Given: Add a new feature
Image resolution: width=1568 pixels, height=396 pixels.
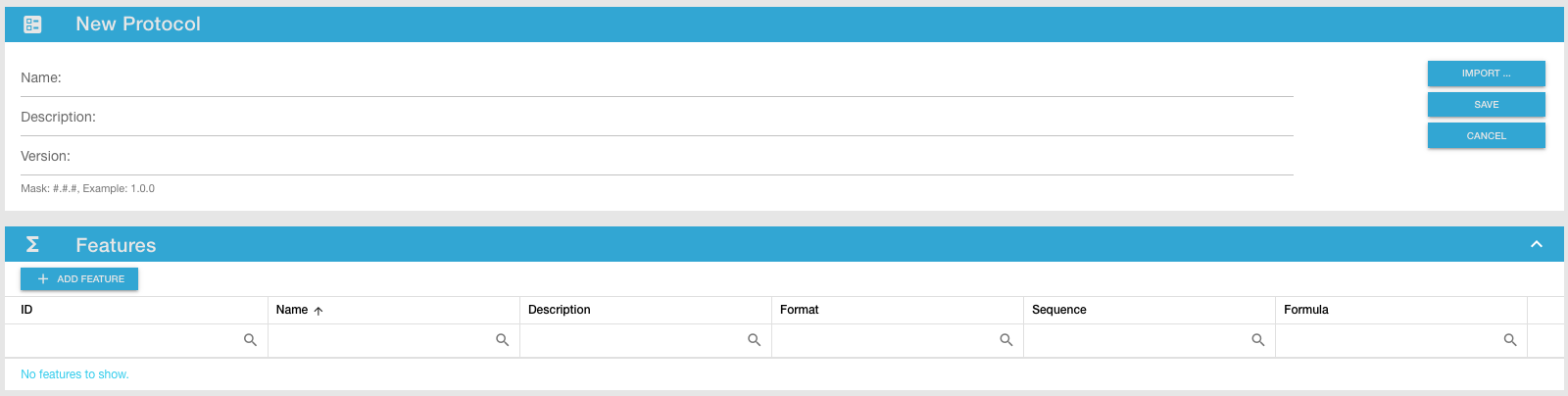Looking at the screenshot, I should 79,279.
